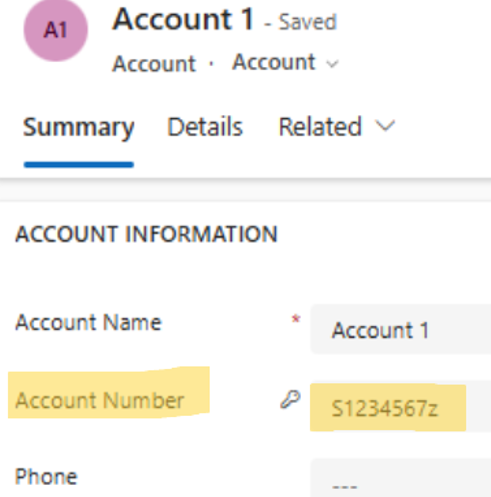
Task: Click the empty Phone input field
Action: pos(401,479)
